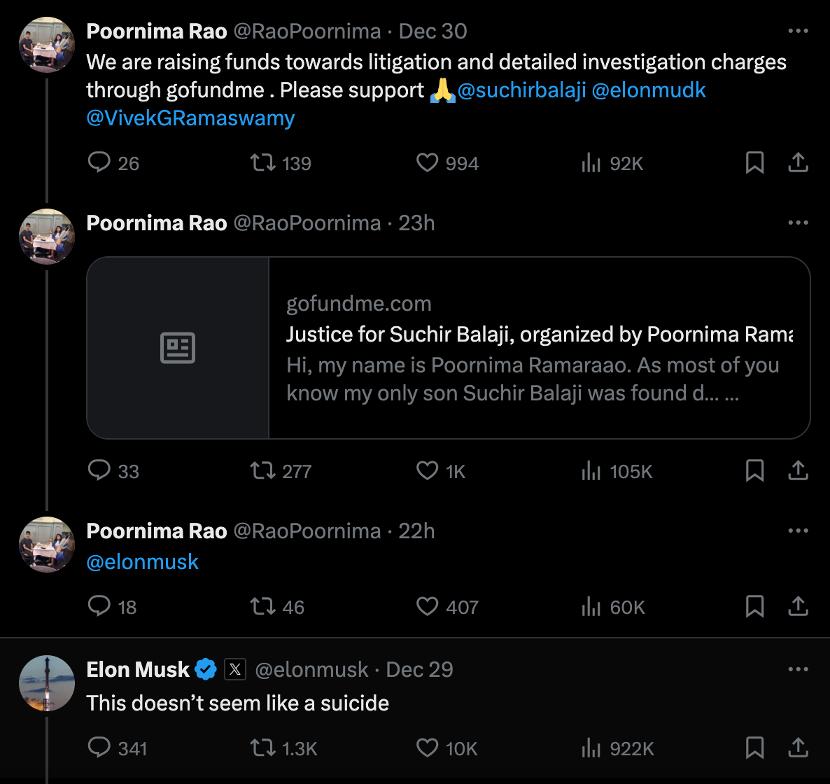Reply to the gofundme fundraising tweet

[100, 162]
